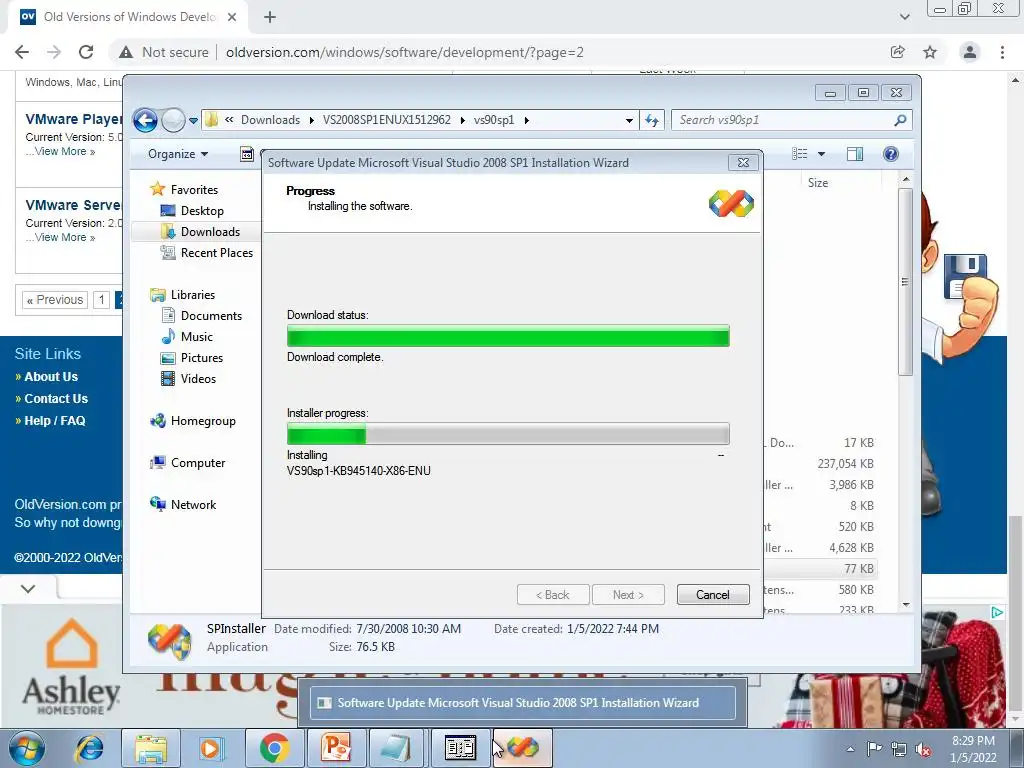Click the change view icon

(x=800, y=154)
